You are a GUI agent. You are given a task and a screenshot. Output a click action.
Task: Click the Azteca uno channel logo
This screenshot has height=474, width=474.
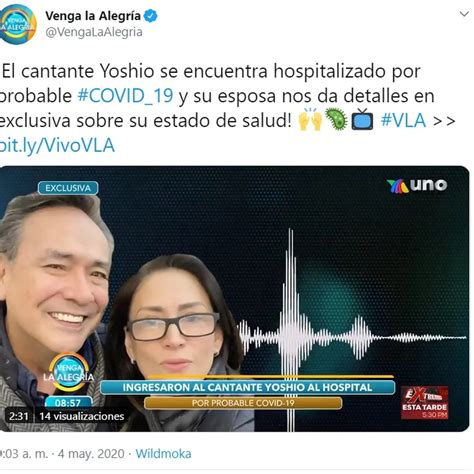[417, 185]
